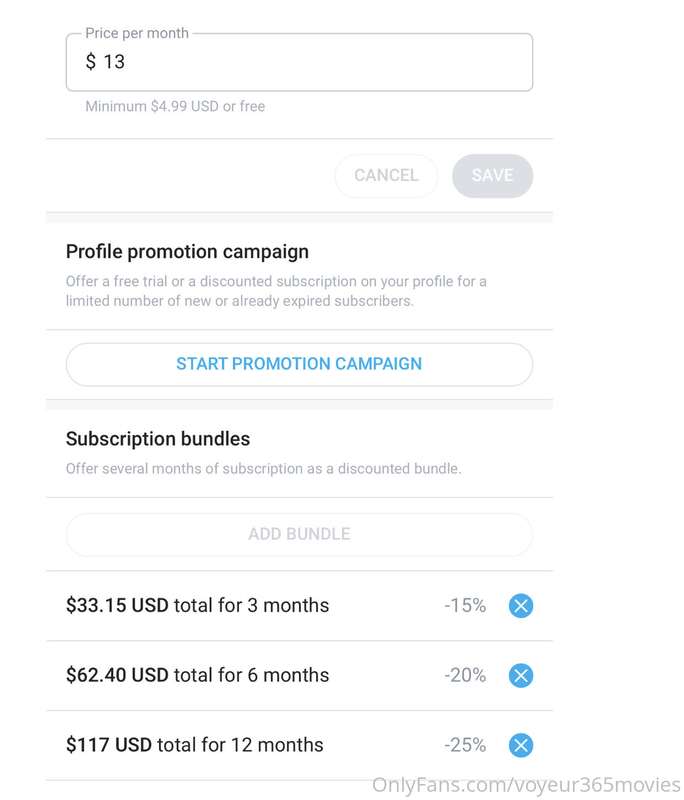684x800 pixels.
Task: Click the CANCEL button
Action: coord(386,176)
